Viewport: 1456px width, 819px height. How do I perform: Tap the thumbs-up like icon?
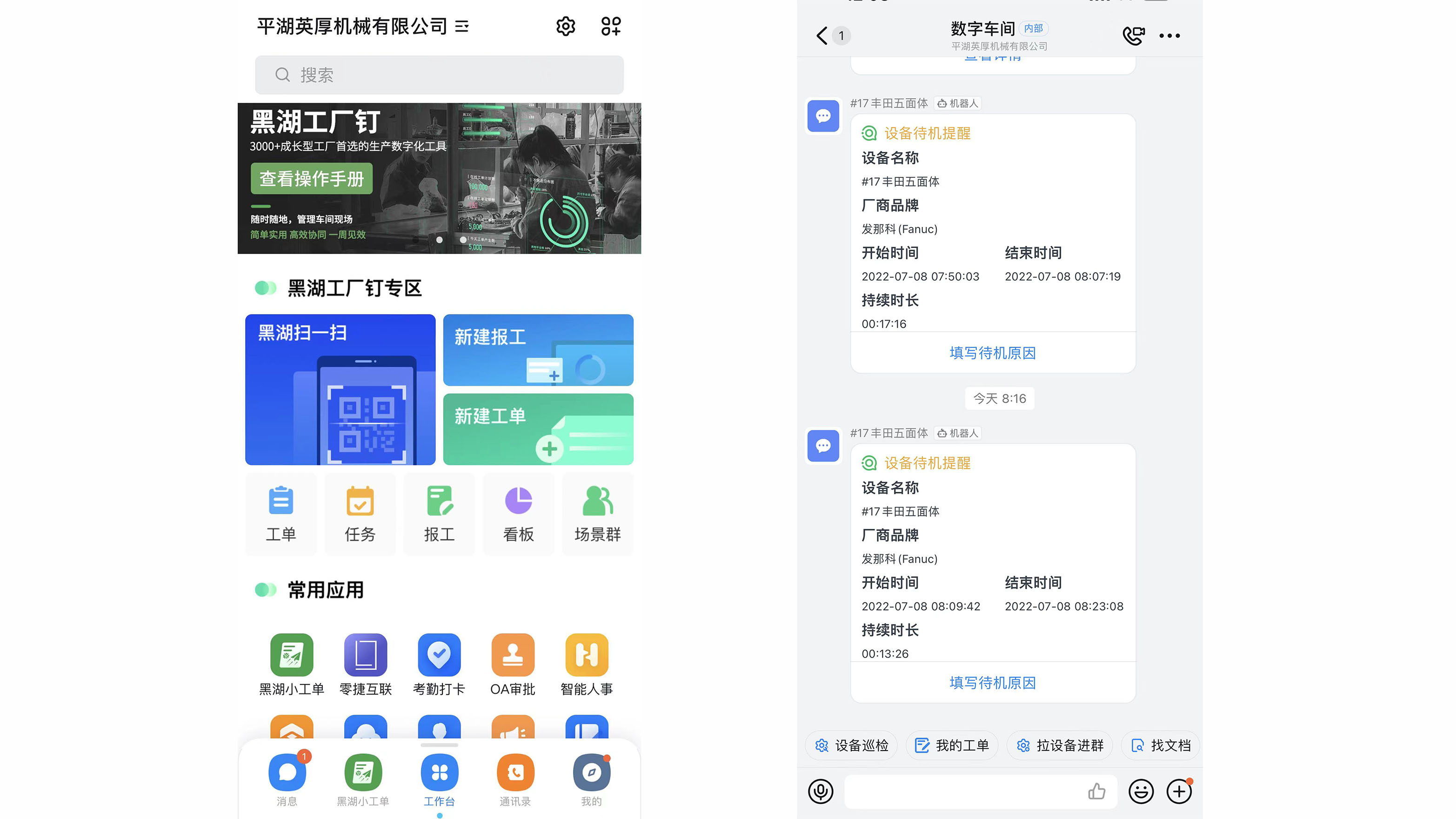1096,791
